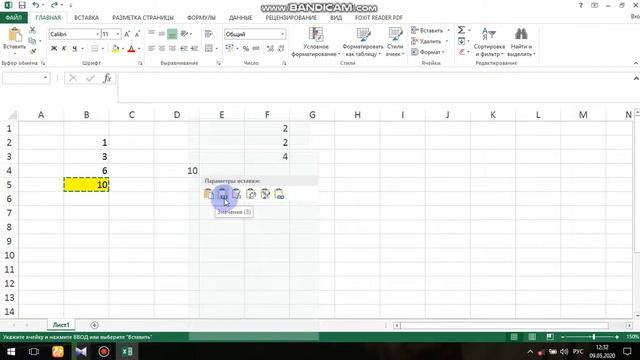
Task: Click the AutoSum sigma icon
Action: pyautogui.click(x=461, y=30)
